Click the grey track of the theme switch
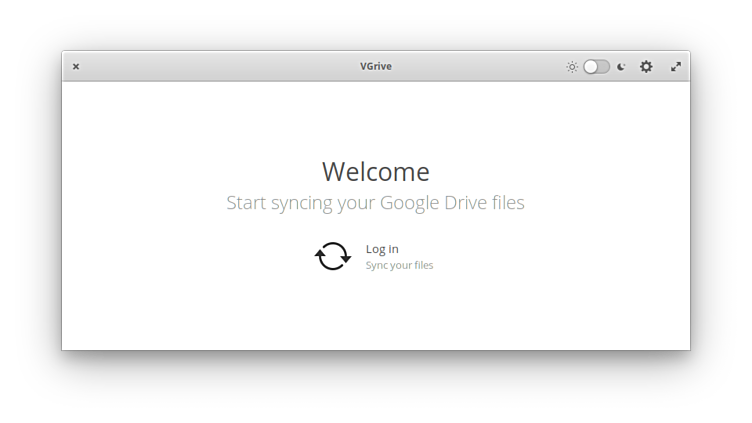Image resolution: width=752 pixels, height=423 pixels. [x=604, y=67]
